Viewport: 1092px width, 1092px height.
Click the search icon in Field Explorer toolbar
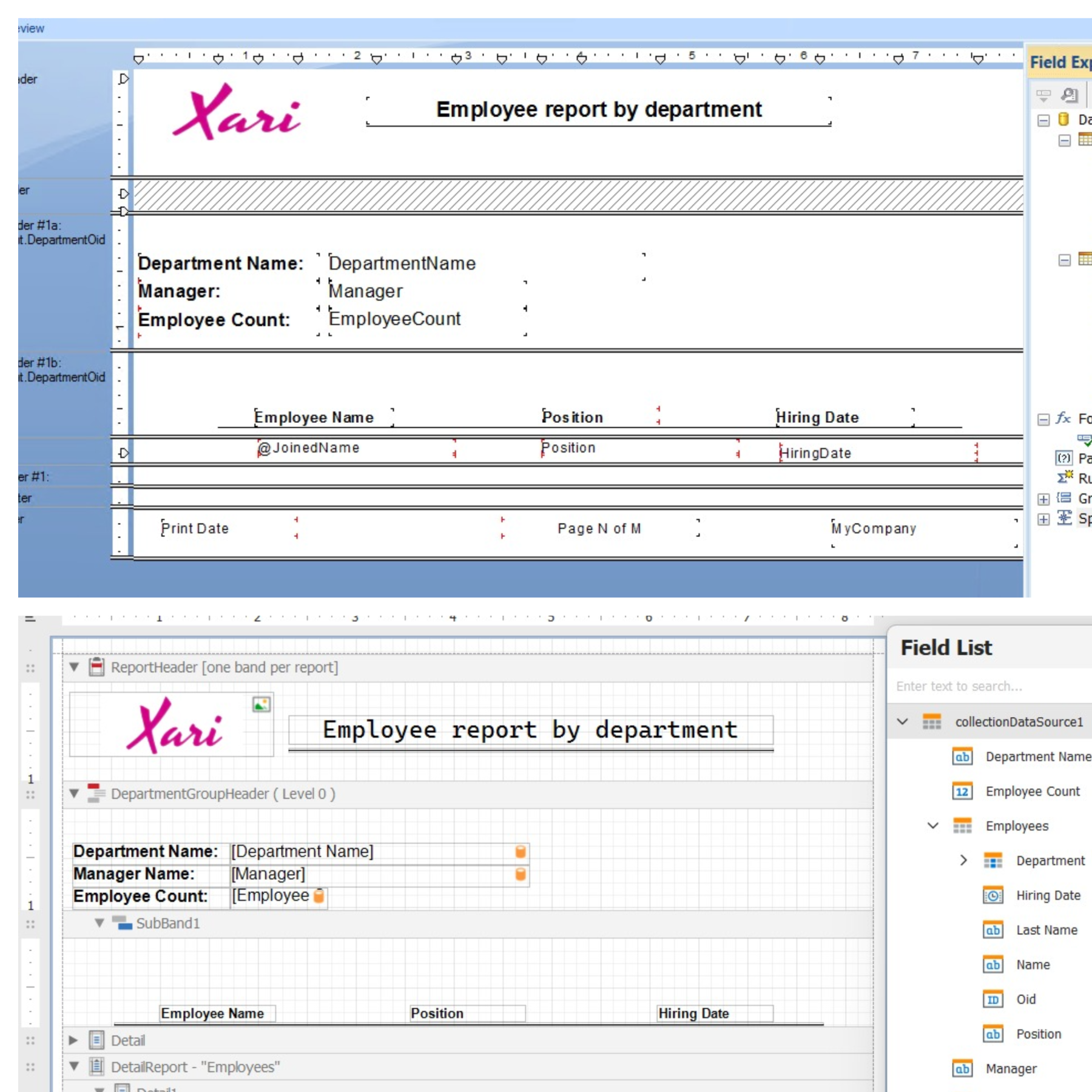pos(1068,95)
